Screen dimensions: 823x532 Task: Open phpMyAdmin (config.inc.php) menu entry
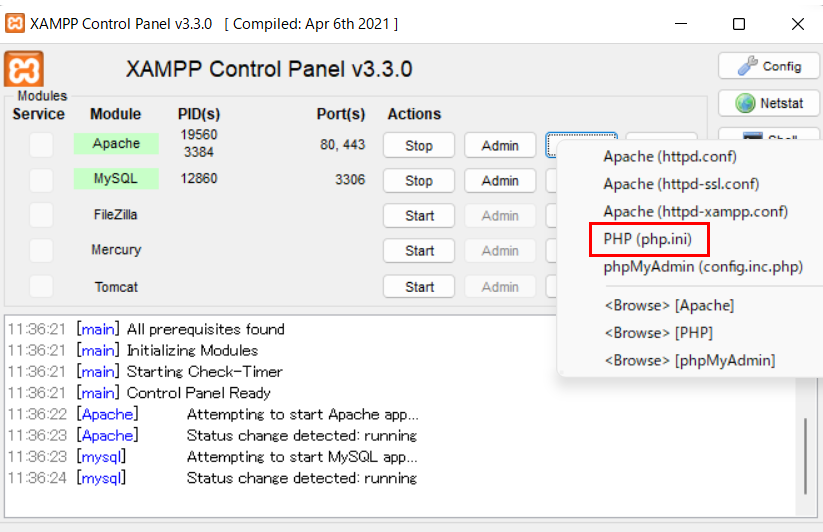click(x=703, y=267)
